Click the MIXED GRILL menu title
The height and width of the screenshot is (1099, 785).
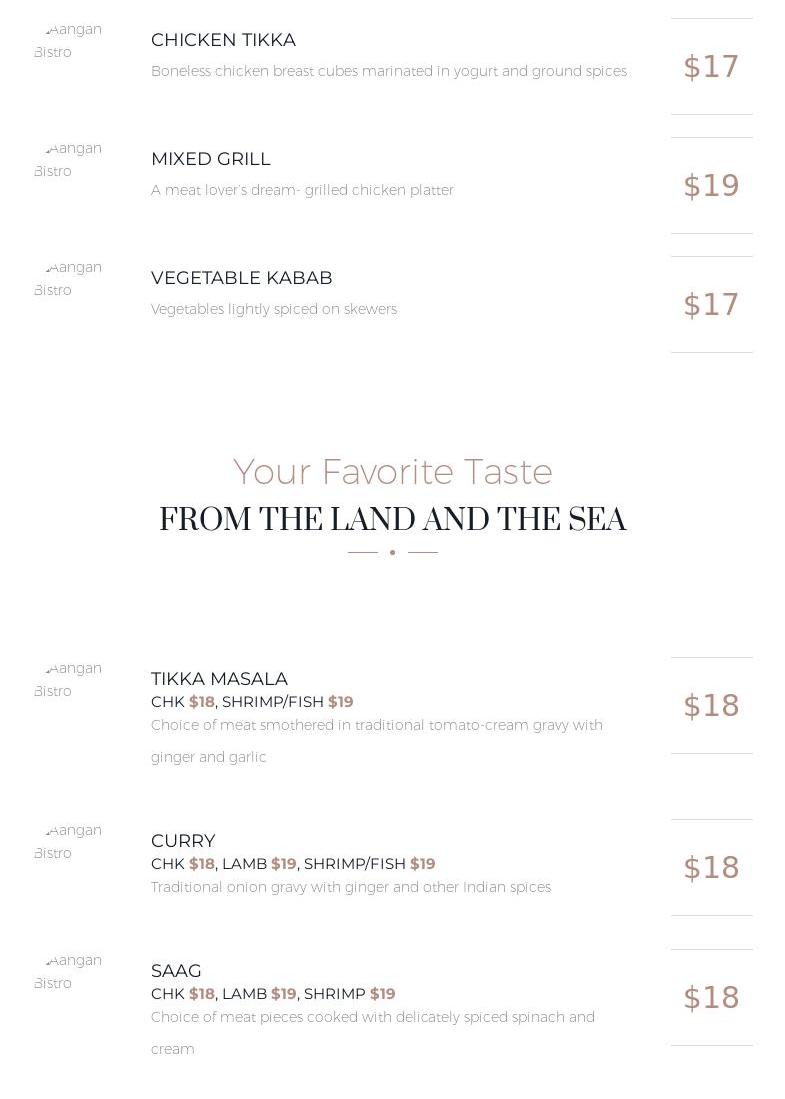click(211, 159)
